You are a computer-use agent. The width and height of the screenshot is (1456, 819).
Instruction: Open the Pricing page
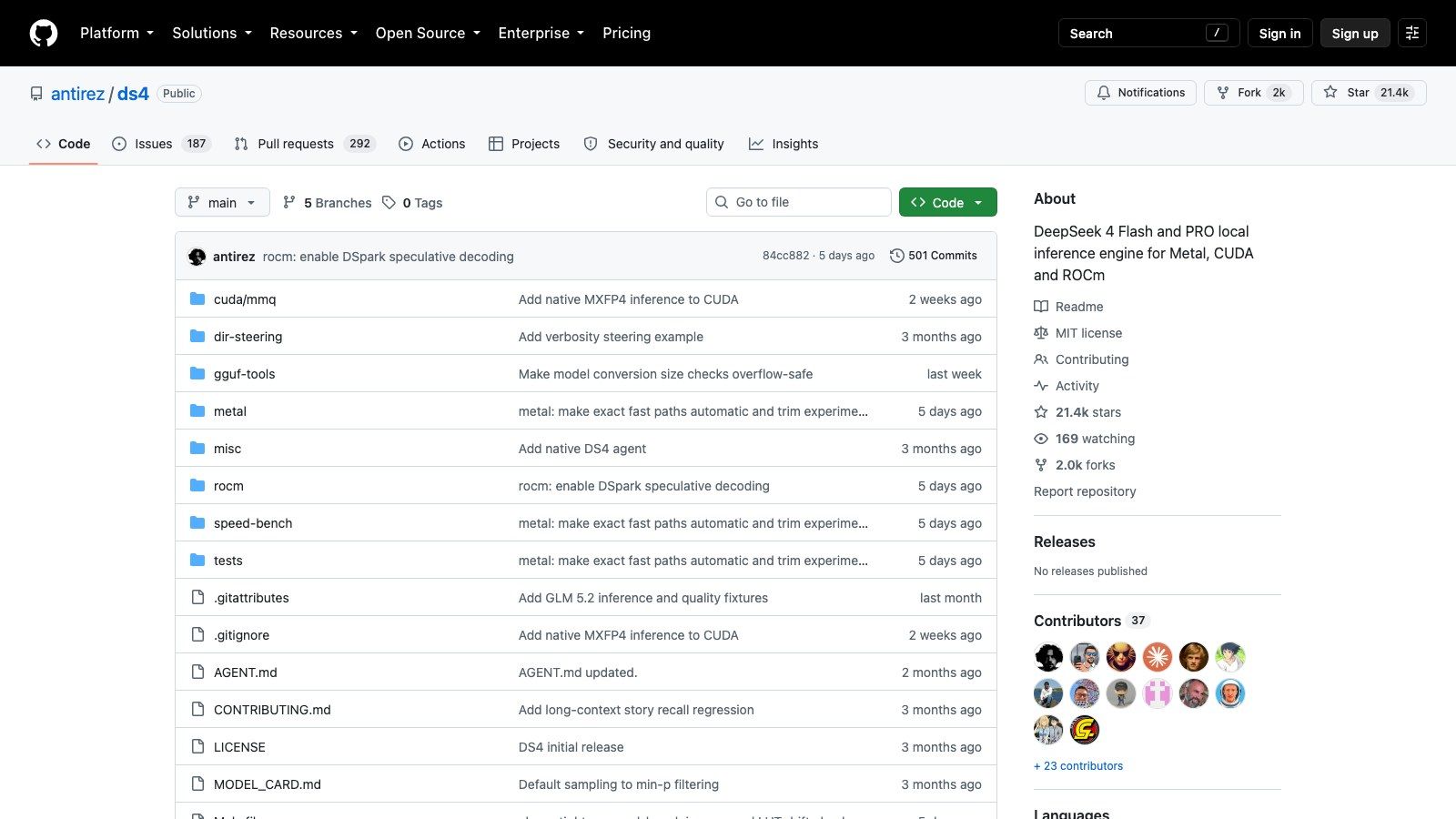[626, 33]
